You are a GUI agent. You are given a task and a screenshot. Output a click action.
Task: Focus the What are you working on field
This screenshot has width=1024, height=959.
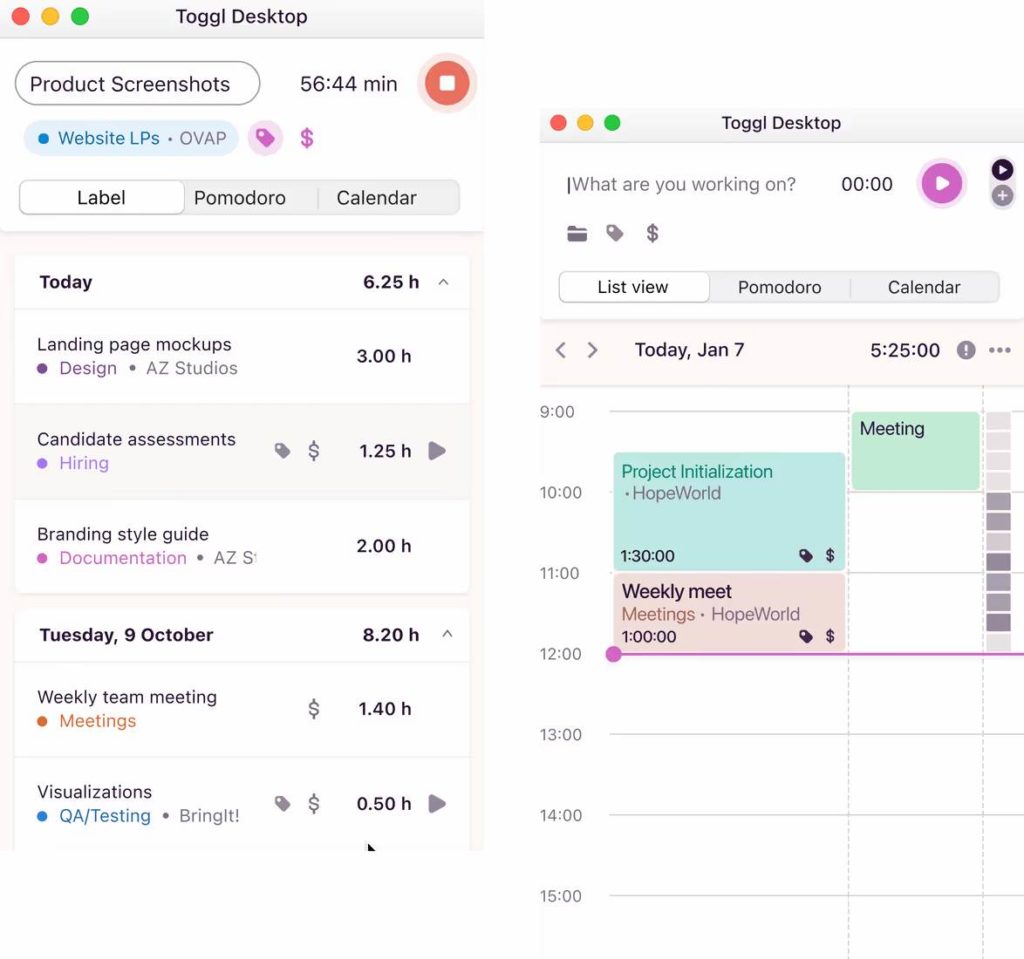pos(682,185)
